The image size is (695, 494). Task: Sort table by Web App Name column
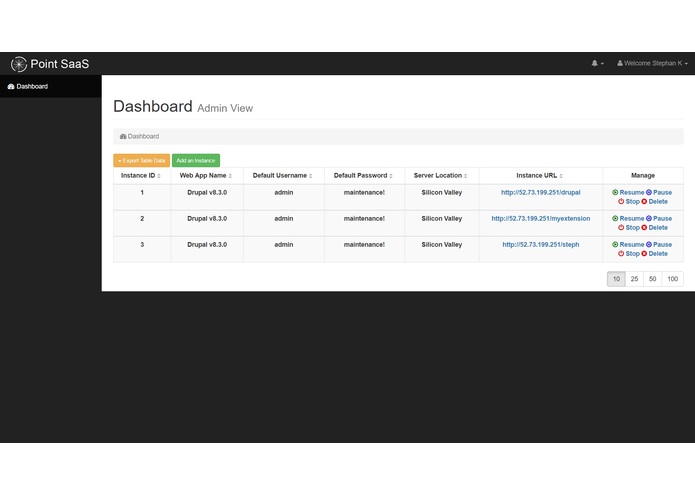point(207,175)
